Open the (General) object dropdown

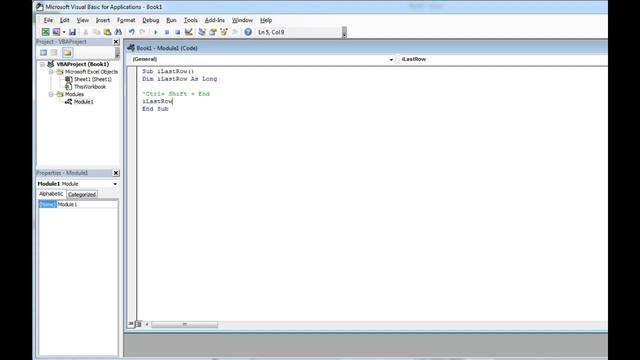[391, 60]
